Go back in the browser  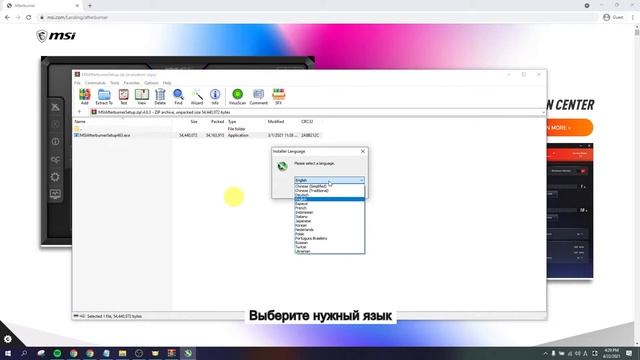click(7, 18)
